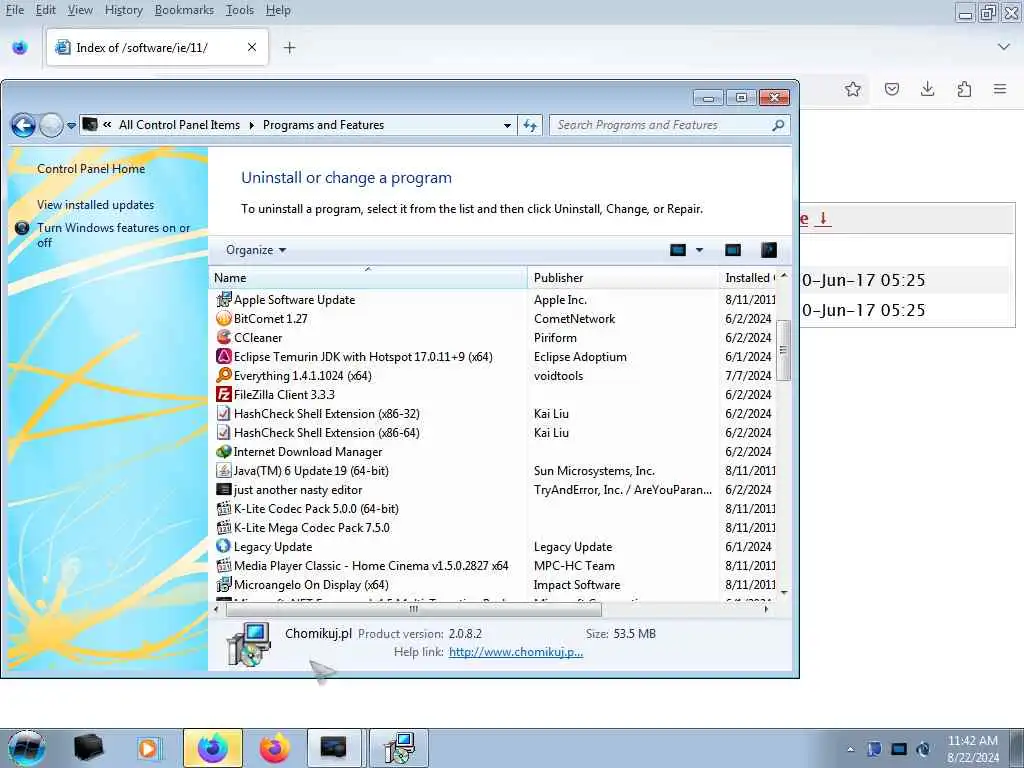This screenshot has height=768, width=1024.
Task: Open Firefox Help menu
Action: pyautogui.click(x=278, y=10)
